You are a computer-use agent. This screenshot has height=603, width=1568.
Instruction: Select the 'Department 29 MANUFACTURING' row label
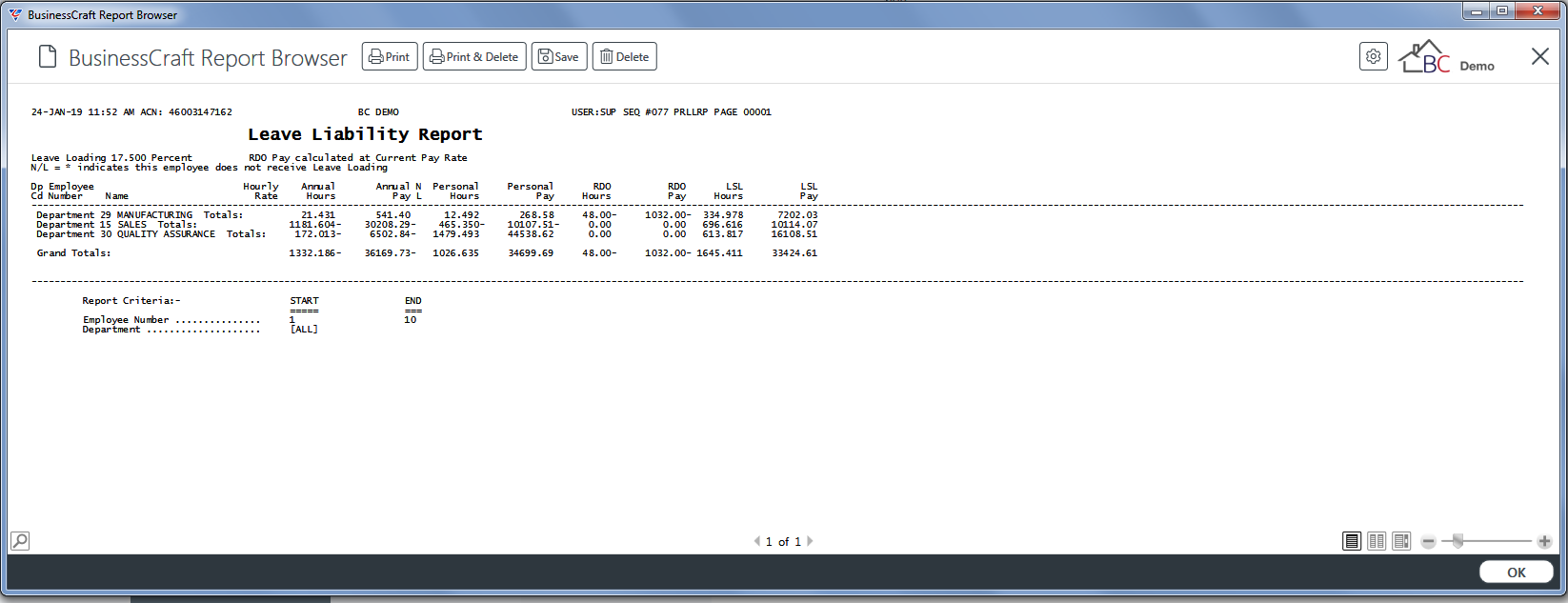pos(114,215)
